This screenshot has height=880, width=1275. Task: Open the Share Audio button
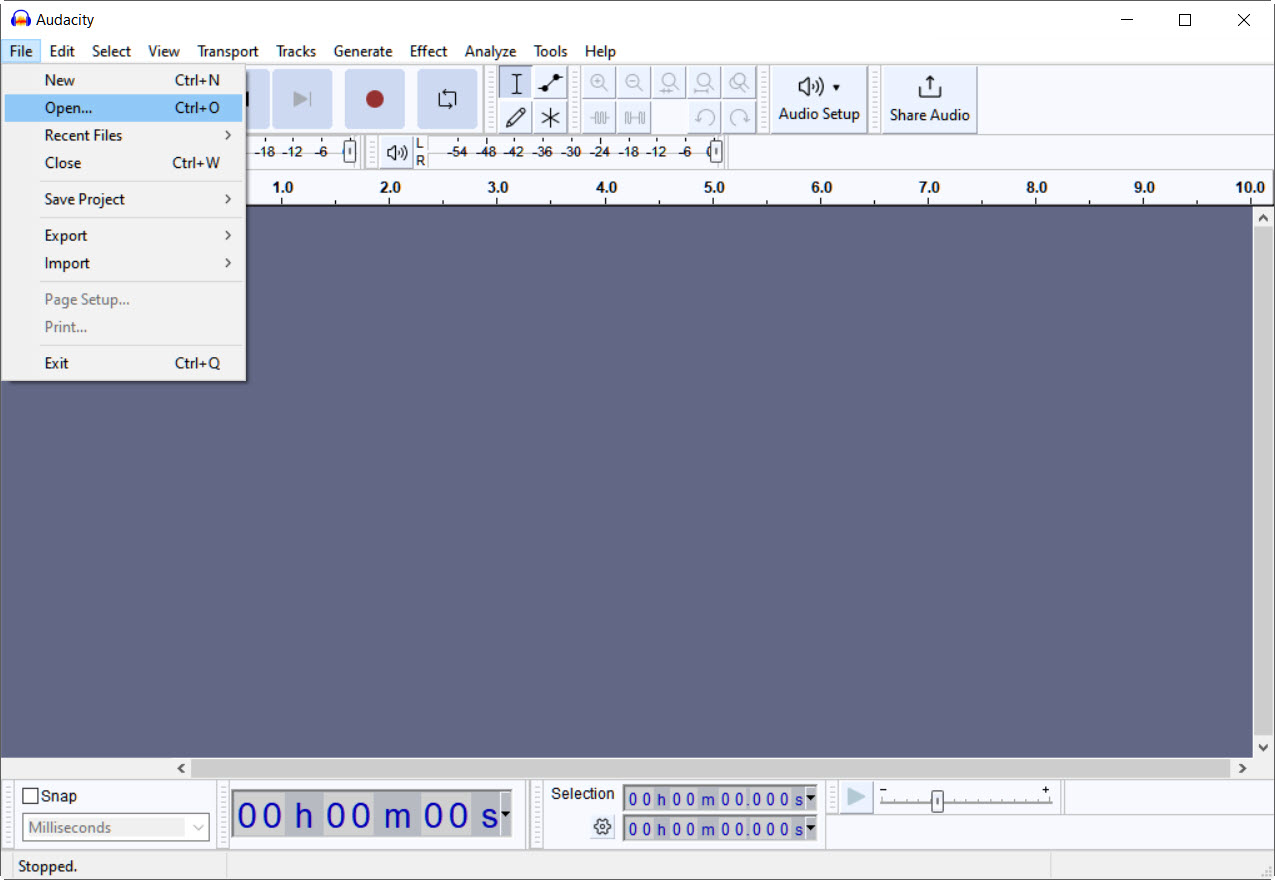click(x=929, y=99)
